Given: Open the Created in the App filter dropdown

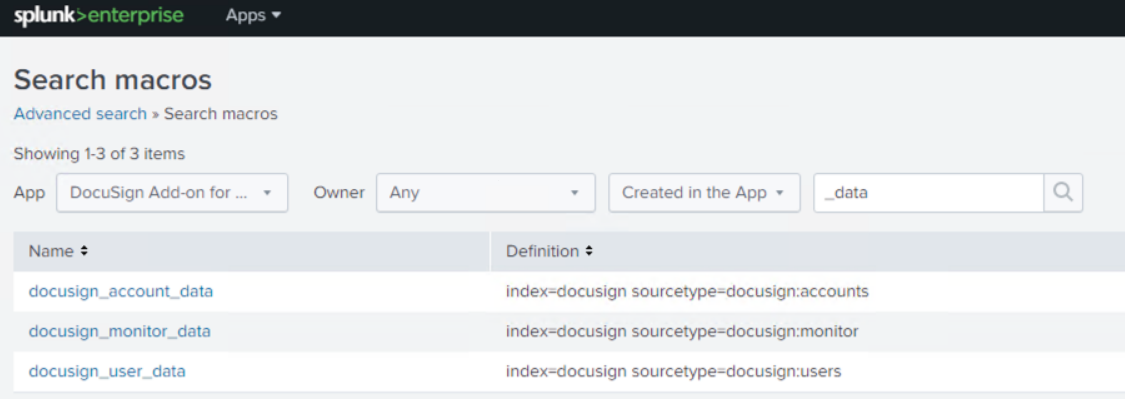Looking at the screenshot, I should (704, 192).
